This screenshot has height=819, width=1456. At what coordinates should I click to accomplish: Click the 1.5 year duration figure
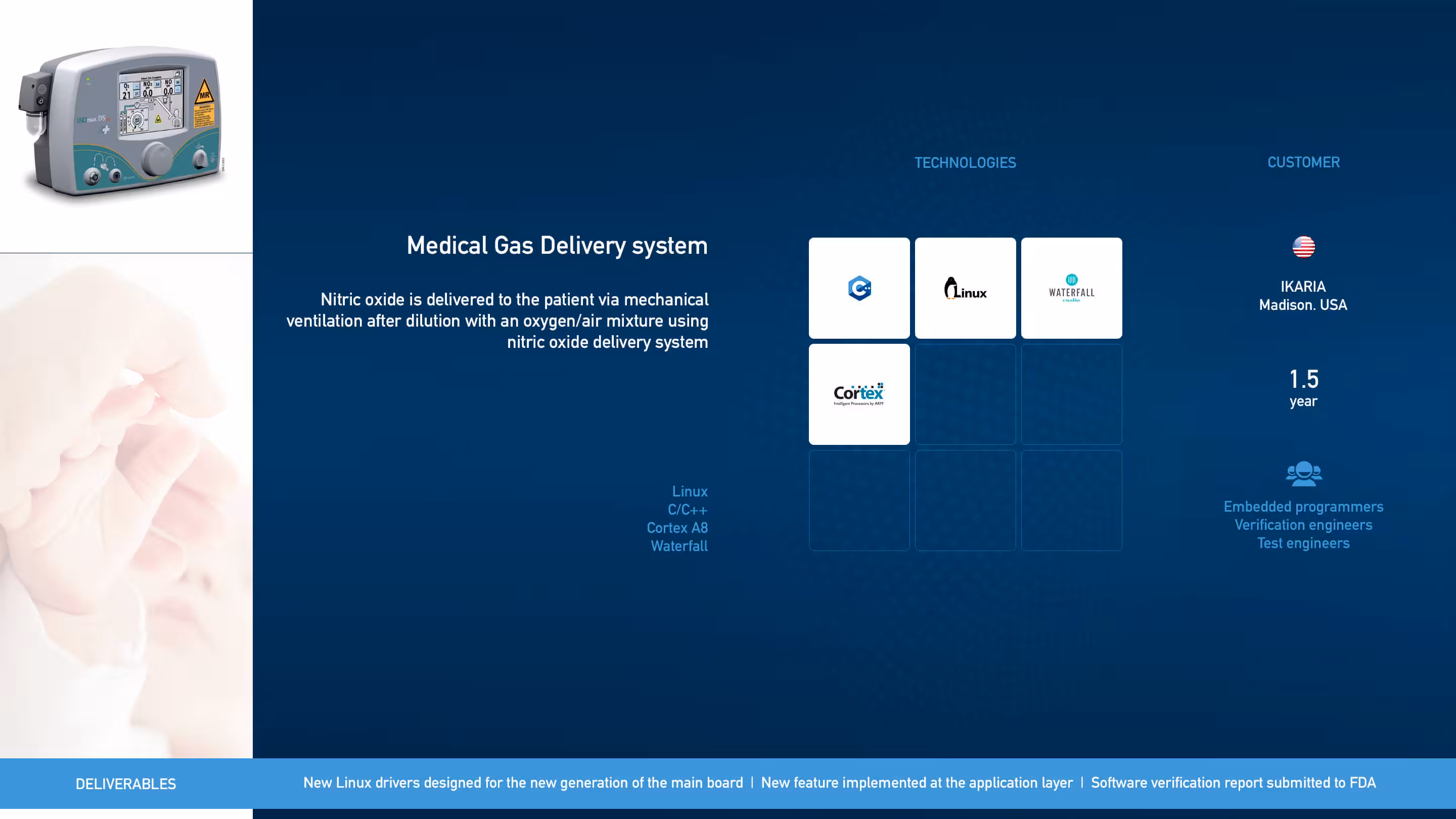point(1303,380)
